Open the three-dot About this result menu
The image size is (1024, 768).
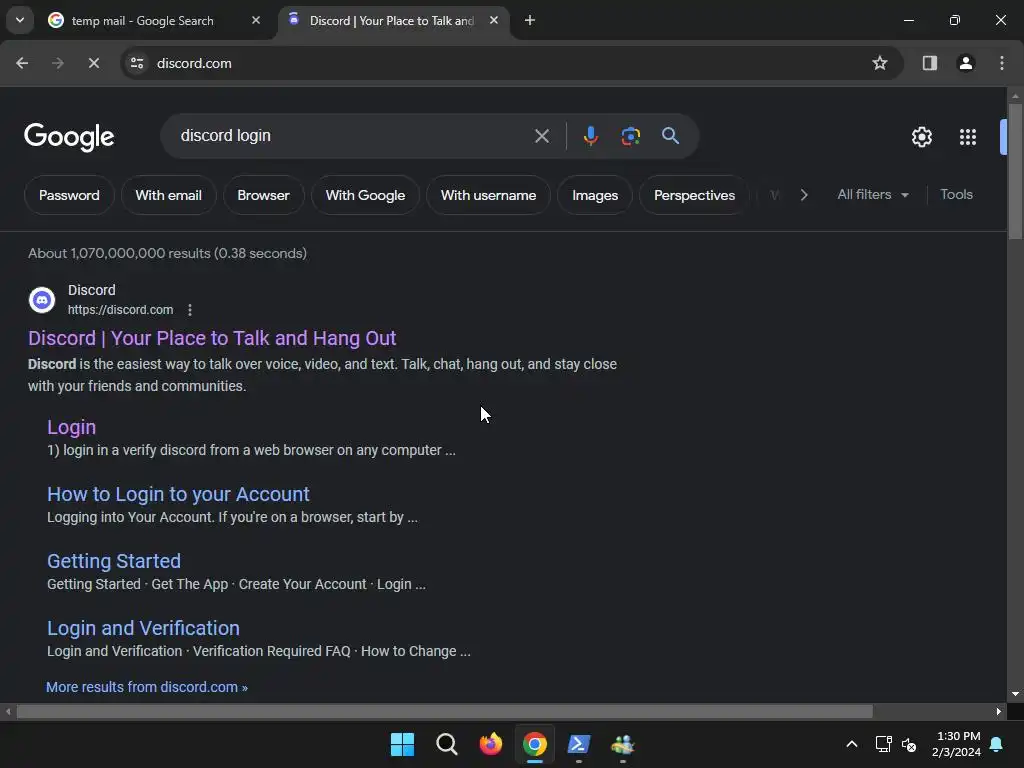click(190, 310)
